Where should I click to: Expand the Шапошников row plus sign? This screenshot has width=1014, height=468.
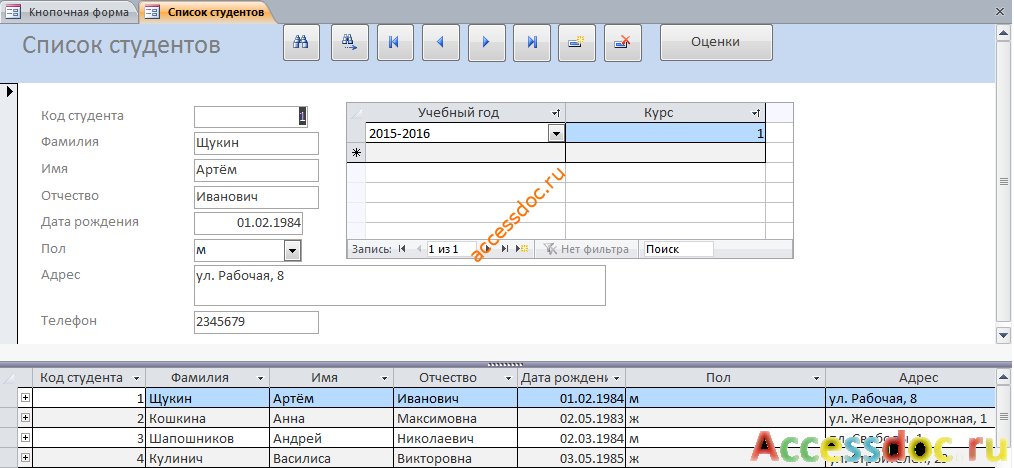point(25,438)
